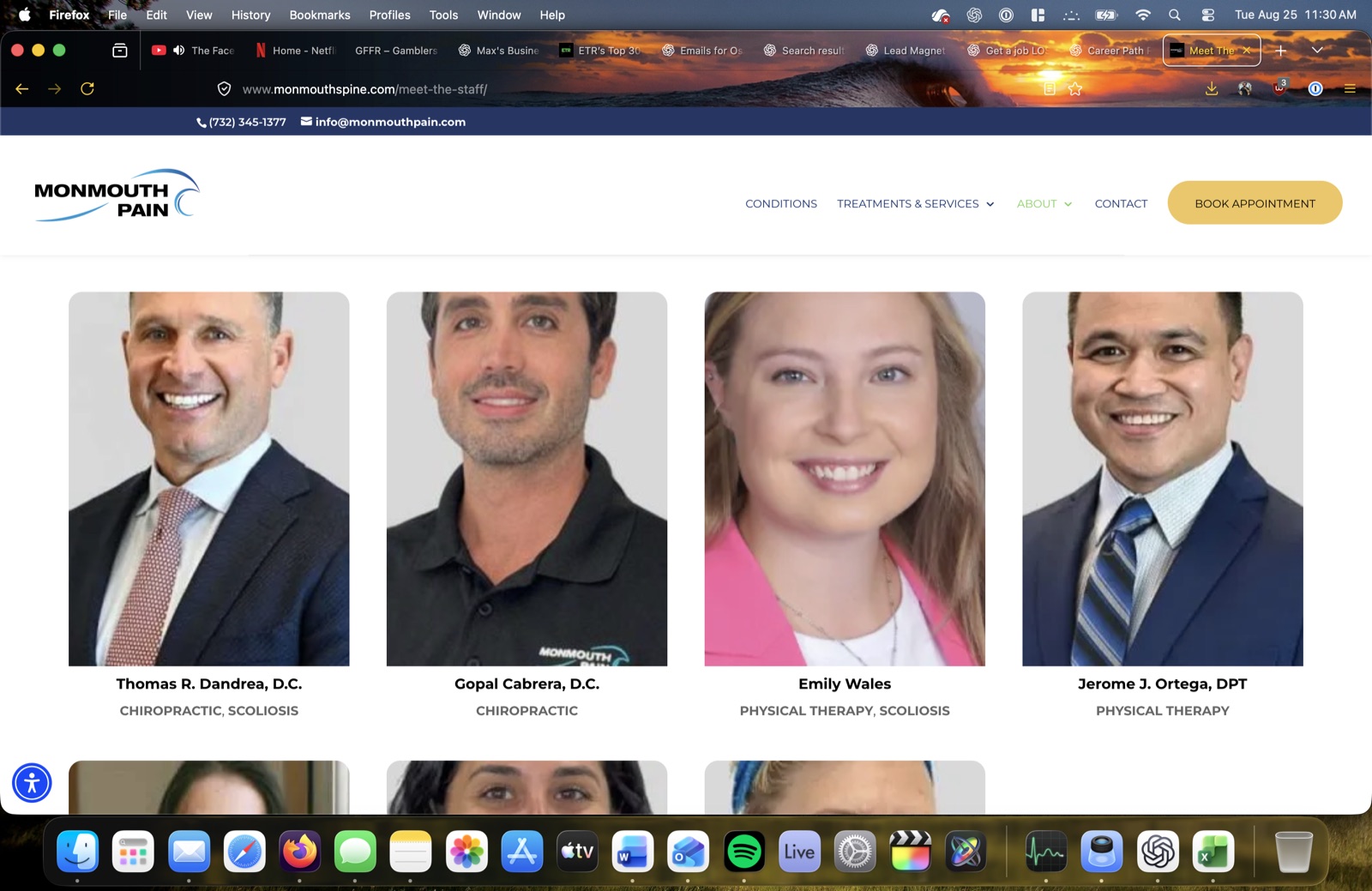This screenshot has height=891, width=1372.
Task: Open the Bookmarks menu
Action: (320, 15)
